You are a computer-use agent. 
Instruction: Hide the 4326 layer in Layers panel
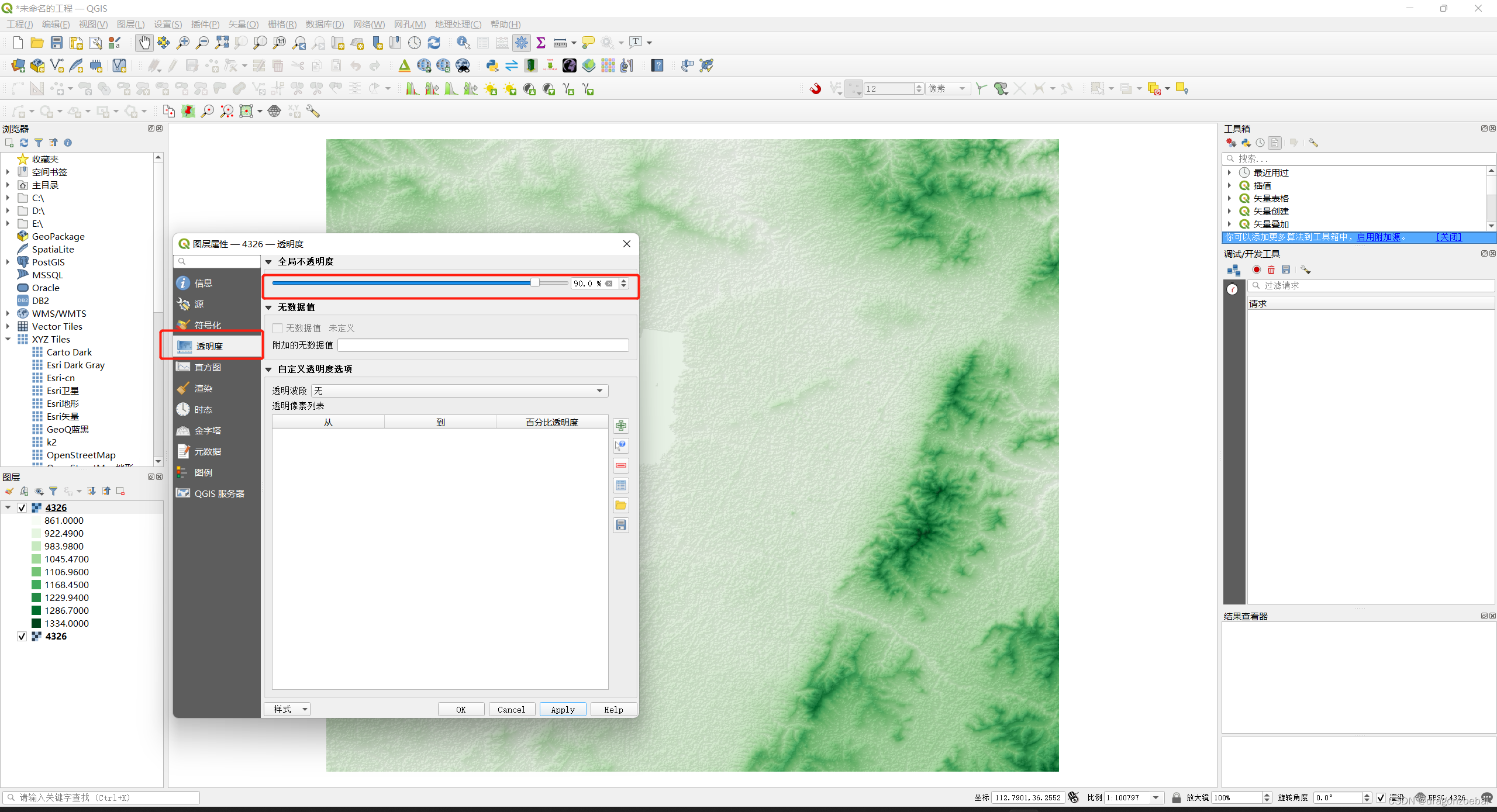(22, 507)
